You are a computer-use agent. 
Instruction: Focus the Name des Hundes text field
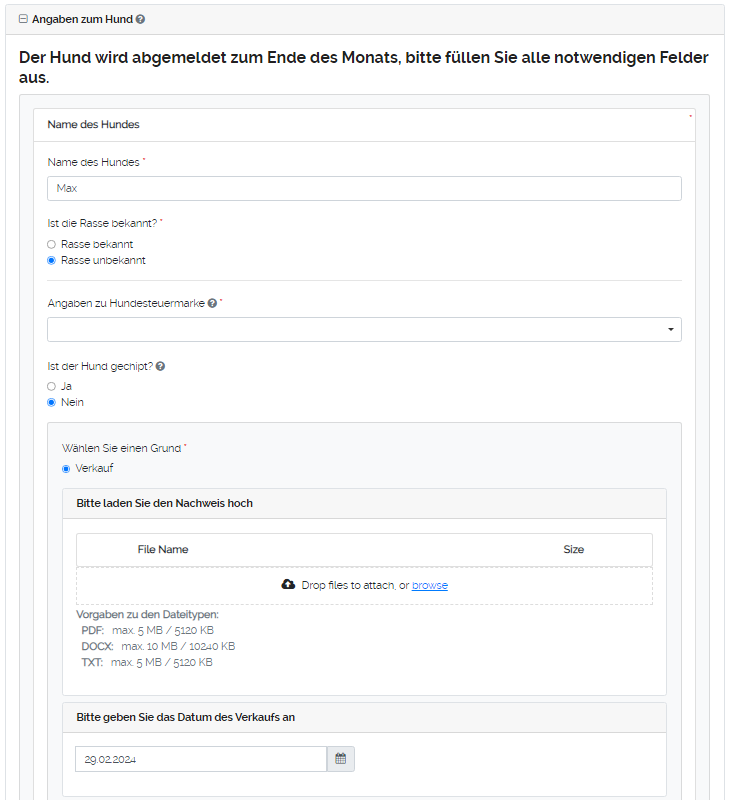[x=364, y=188]
